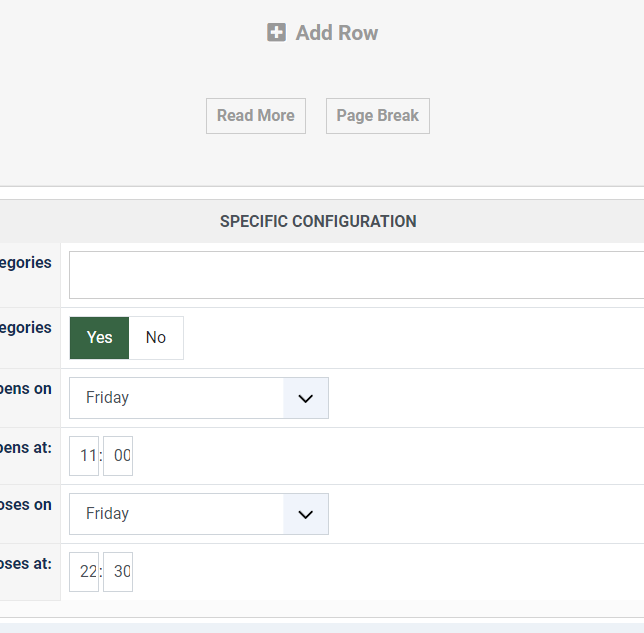The height and width of the screenshot is (633, 644).
Task: Click the 'Closes on' row label
Action: (x=26, y=505)
